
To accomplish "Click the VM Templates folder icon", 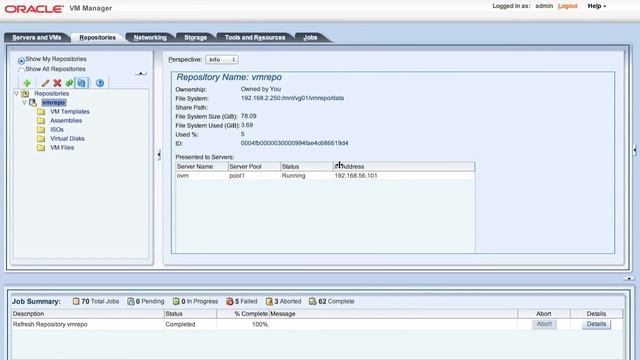I will pos(41,111).
